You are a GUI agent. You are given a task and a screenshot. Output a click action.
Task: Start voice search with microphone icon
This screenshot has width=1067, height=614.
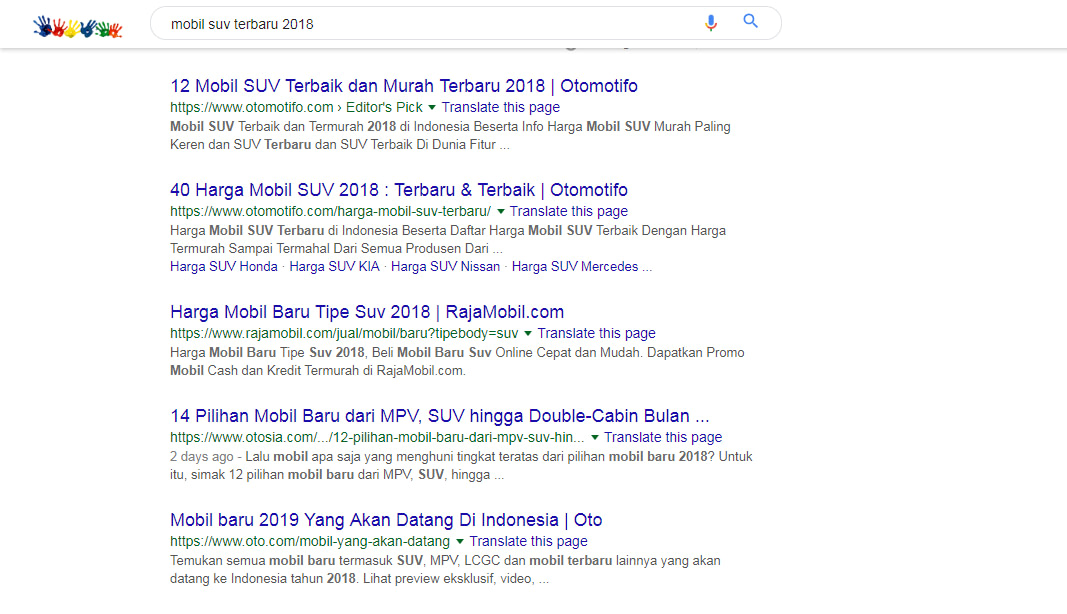coord(710,23)
